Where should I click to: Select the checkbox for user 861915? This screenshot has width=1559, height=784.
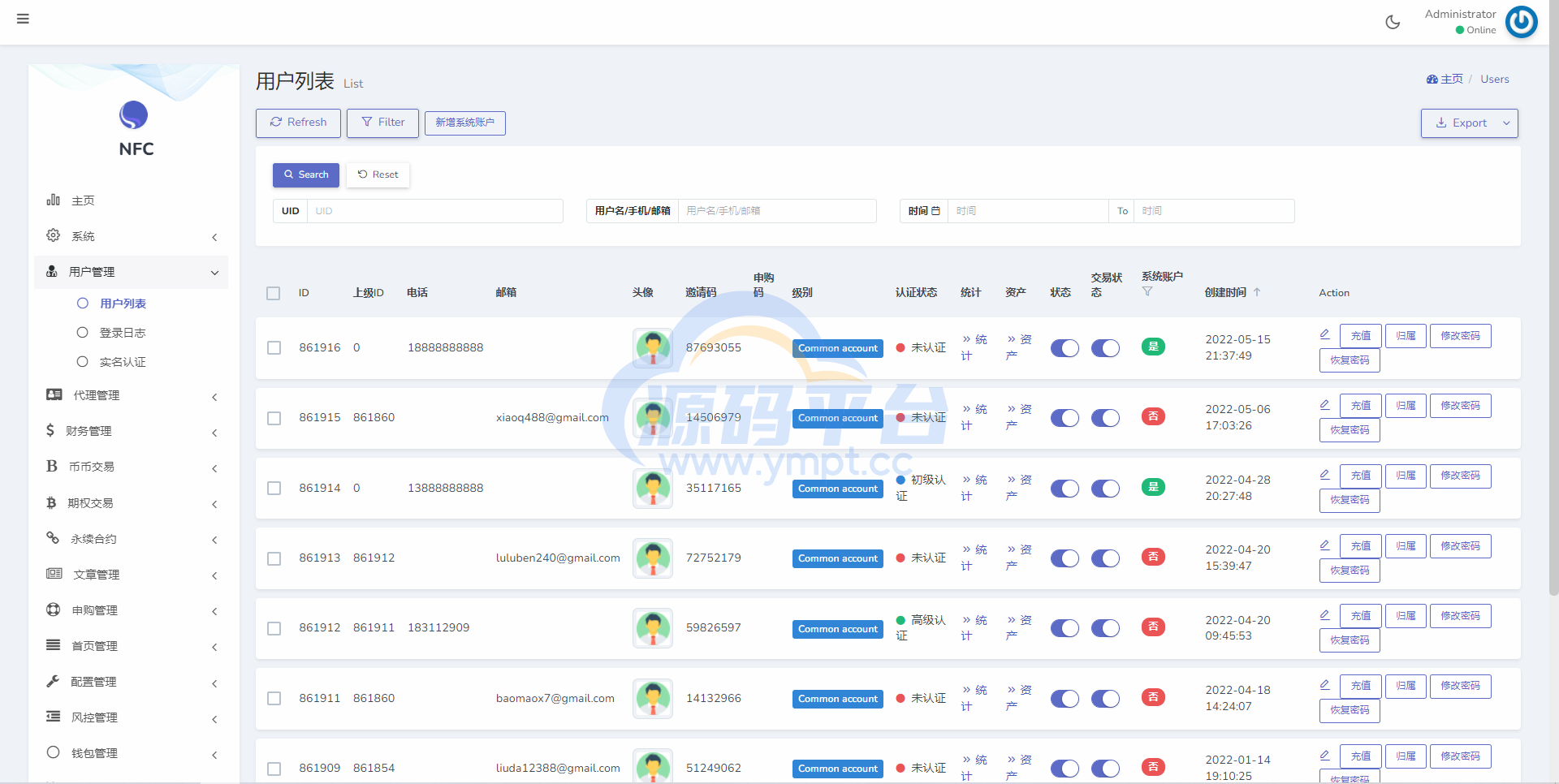click(274, 418)
